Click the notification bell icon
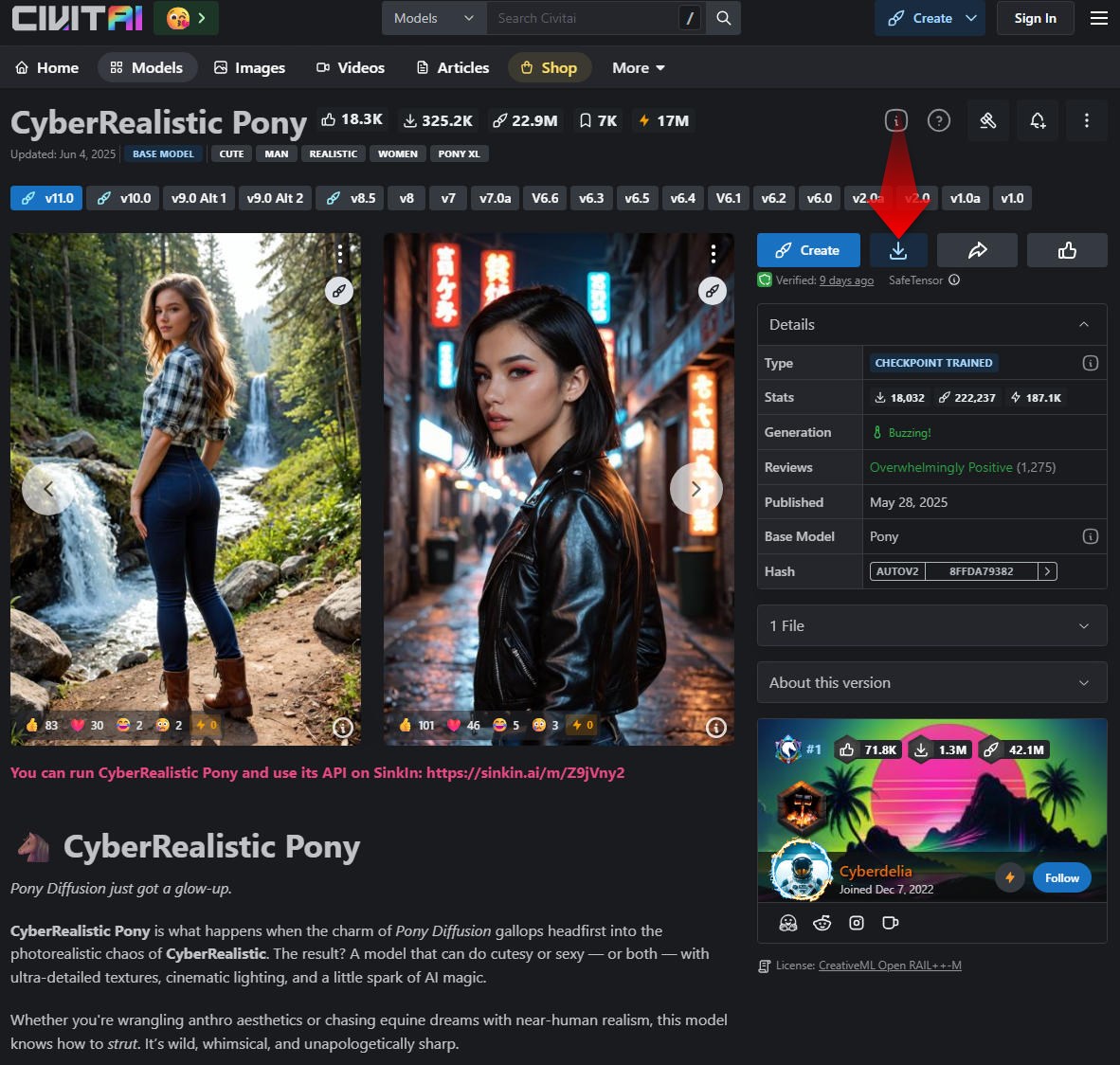1120x1065 pixels. coord(1038,120)
